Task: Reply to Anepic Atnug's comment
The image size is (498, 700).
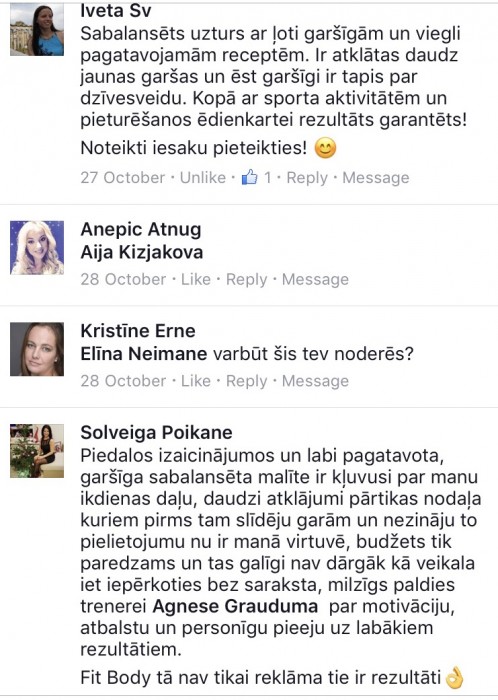Action: 247,279
